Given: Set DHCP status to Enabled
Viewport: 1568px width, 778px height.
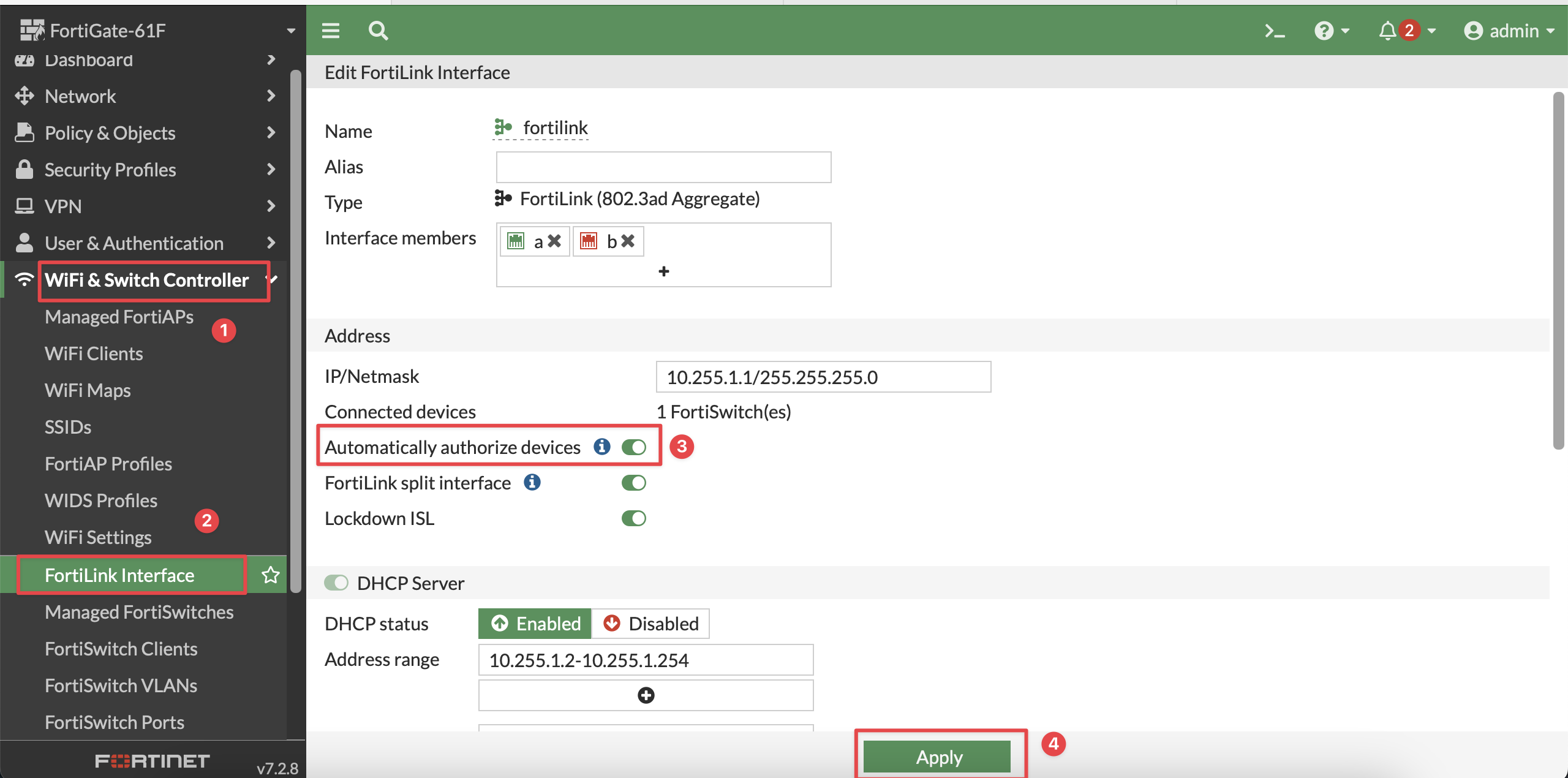Looking at the screenshot, I should (x=535, y=624).
